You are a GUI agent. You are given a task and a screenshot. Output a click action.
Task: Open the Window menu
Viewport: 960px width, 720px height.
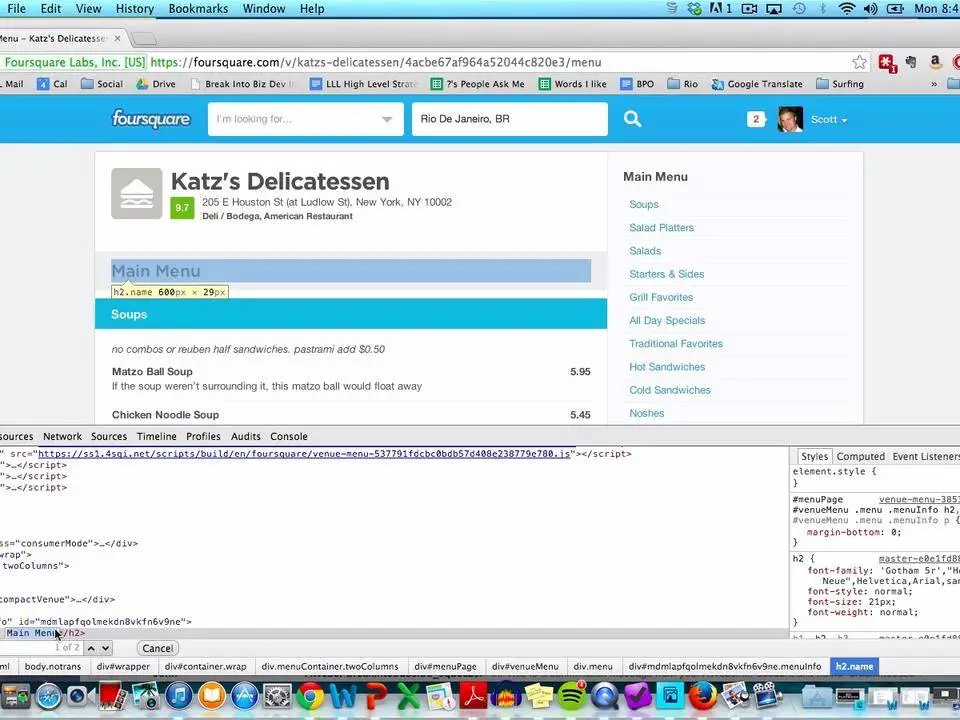click(x=264, y=9)
